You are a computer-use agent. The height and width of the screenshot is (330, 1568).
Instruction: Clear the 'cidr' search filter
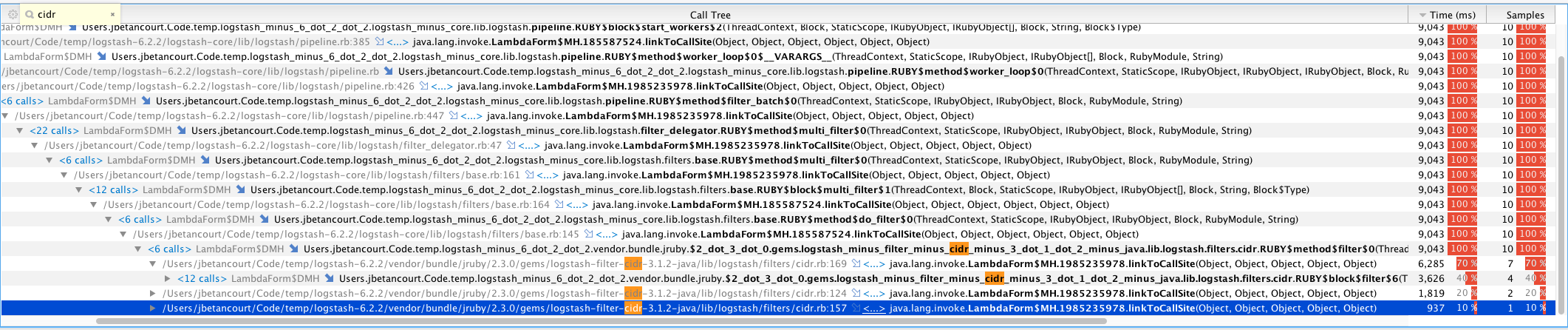point(113,14)
